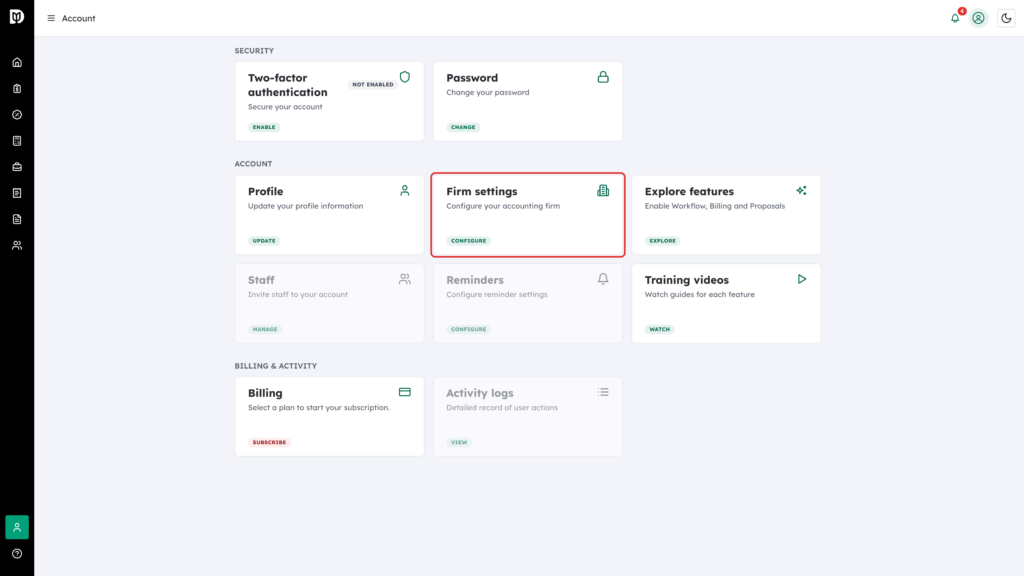Click the credit card icon on Billing
The height and width of the screenshot is (576, 1024).
pyautogui.click(x=405, y=392)
